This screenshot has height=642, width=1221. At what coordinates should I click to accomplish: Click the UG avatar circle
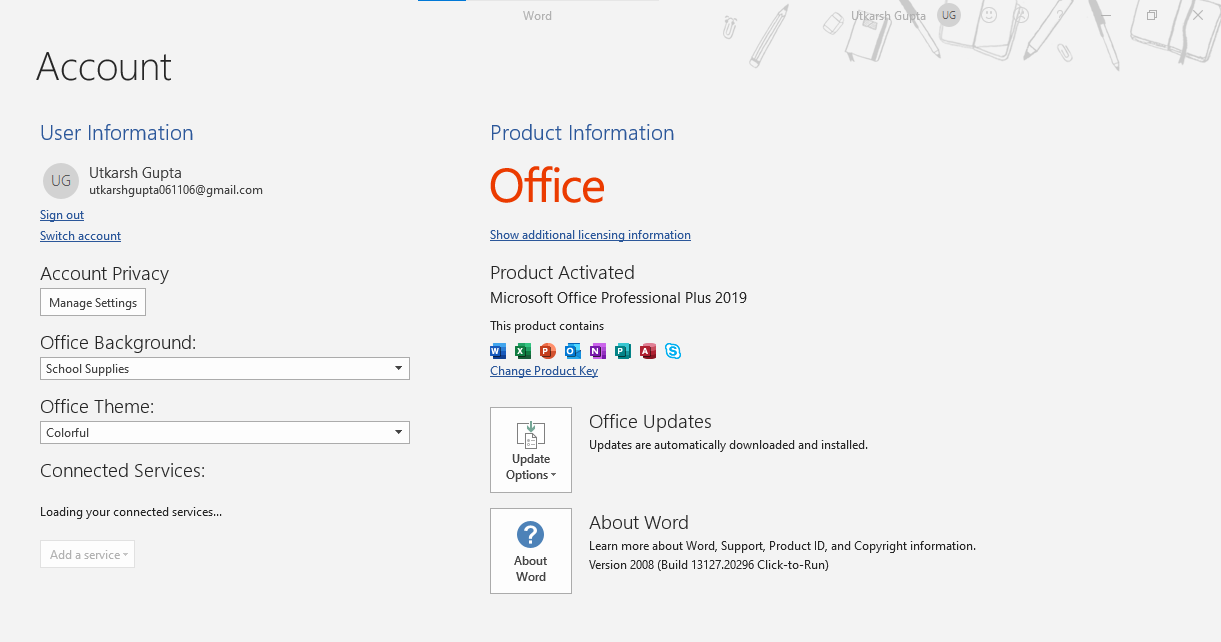(948, 15)
